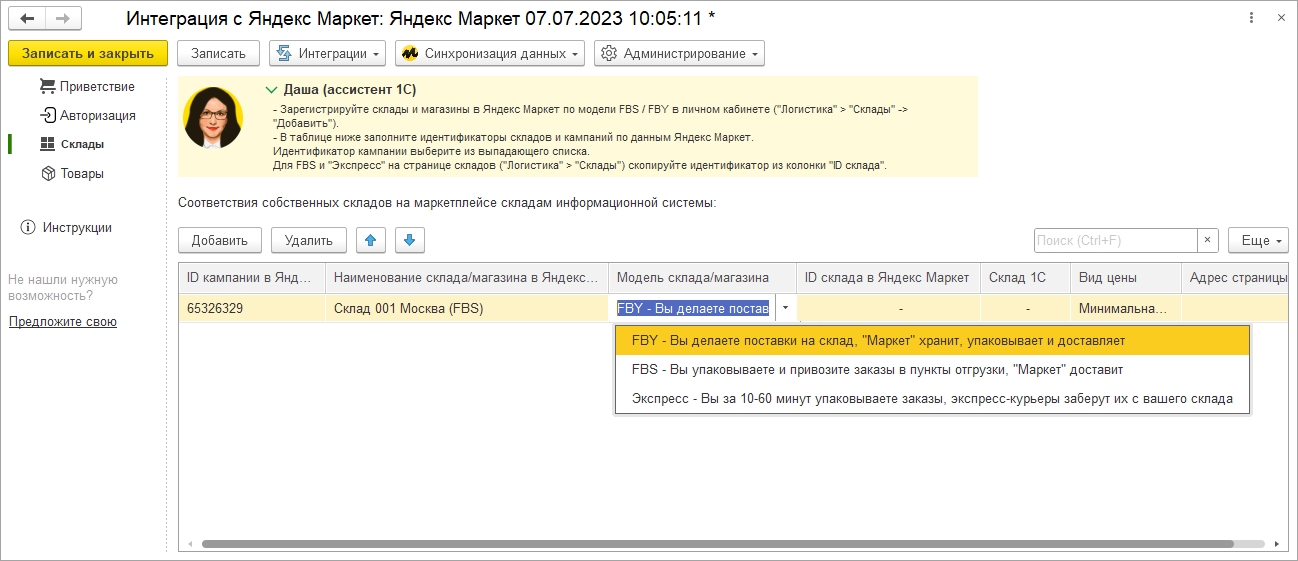Collapse the Даша assistant hint panel
This screenshot has width=1298, height=561.
point(271,90)
